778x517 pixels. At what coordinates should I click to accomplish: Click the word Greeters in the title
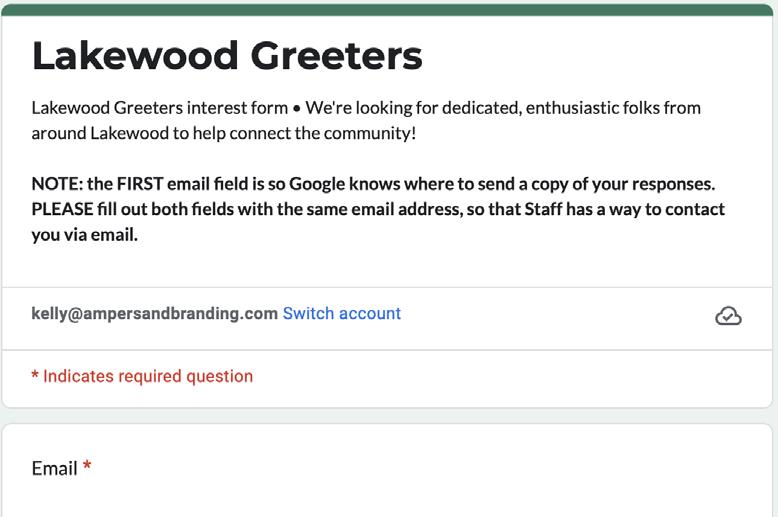337,56
